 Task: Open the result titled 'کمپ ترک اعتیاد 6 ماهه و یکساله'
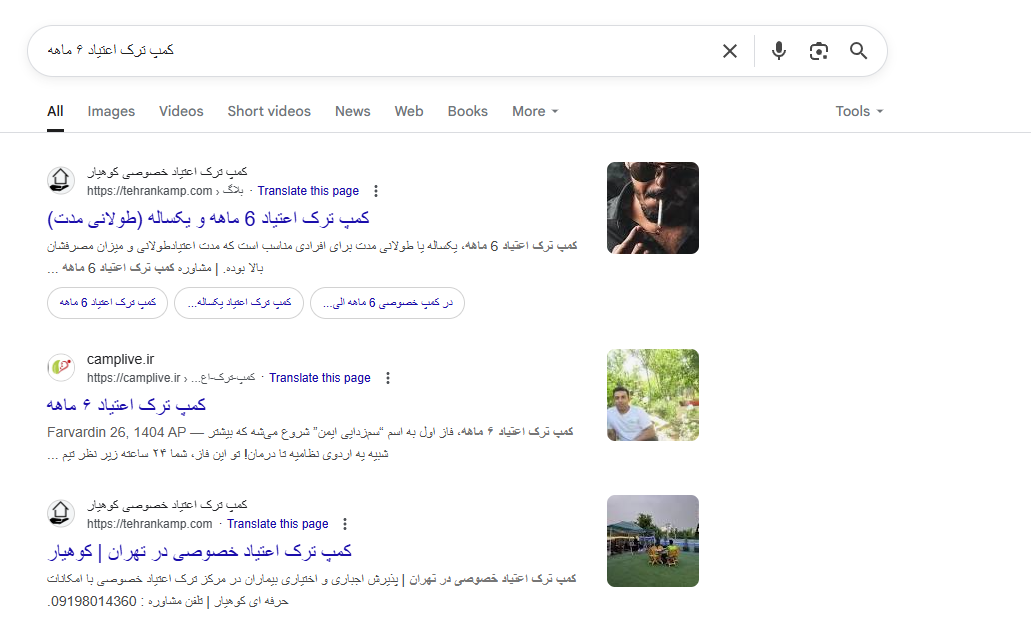click(208, 218)
